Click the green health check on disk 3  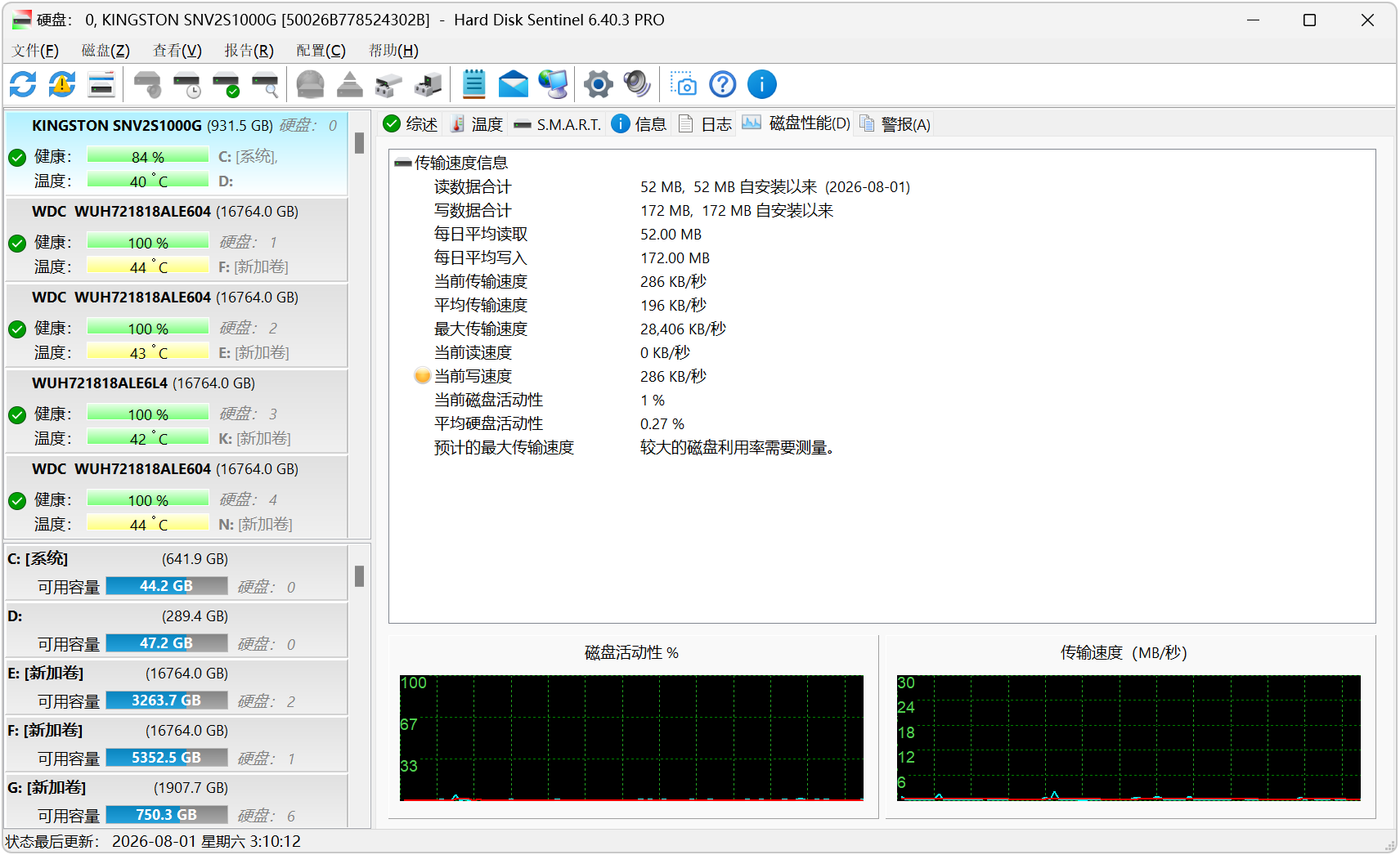(x=17, y=414)
